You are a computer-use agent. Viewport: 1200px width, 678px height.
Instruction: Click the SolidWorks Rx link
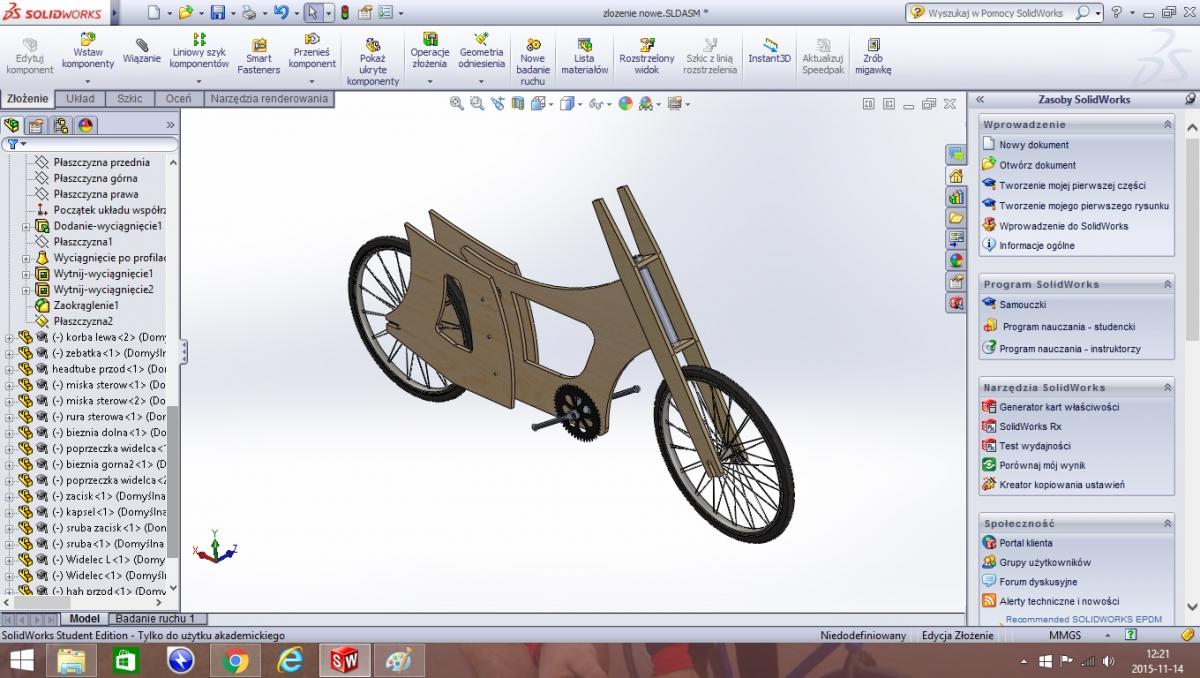tap(1030, 426)
